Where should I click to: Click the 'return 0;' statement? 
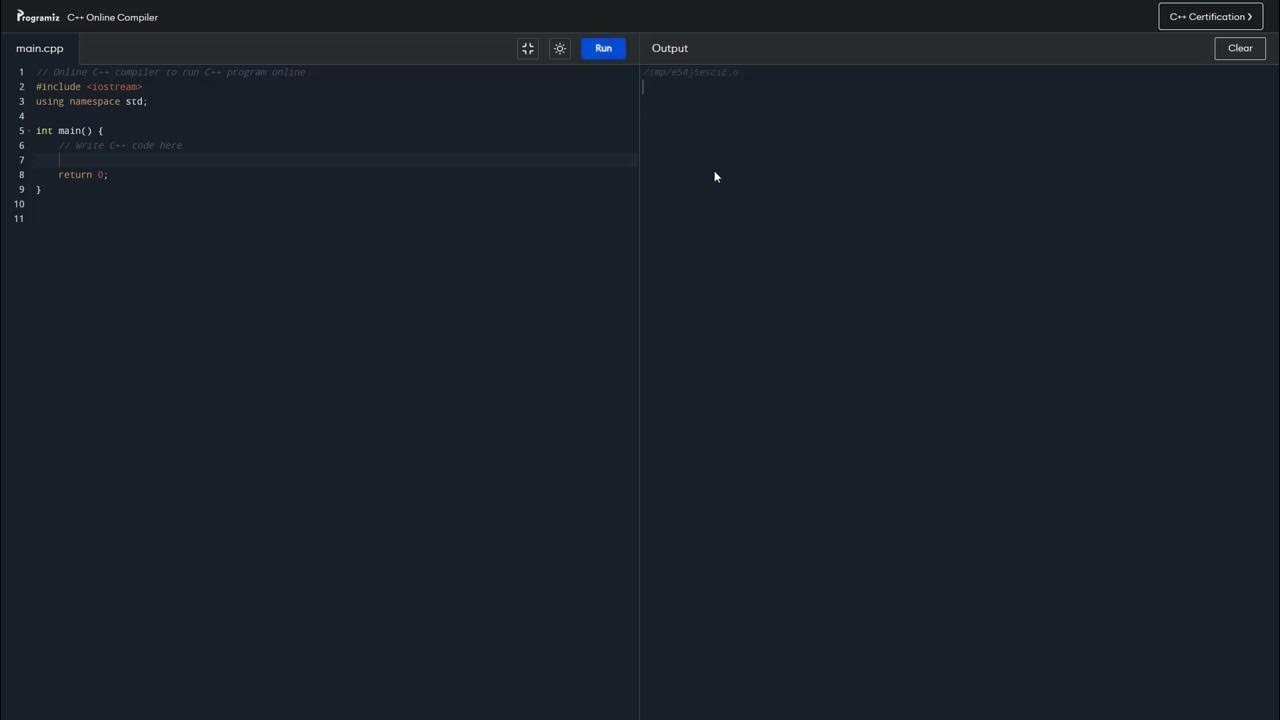[x=83, y=175]
